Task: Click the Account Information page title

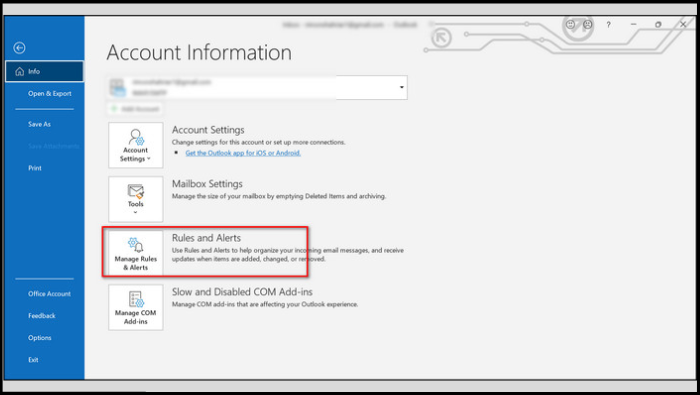Action: click(x=199, y=53)
